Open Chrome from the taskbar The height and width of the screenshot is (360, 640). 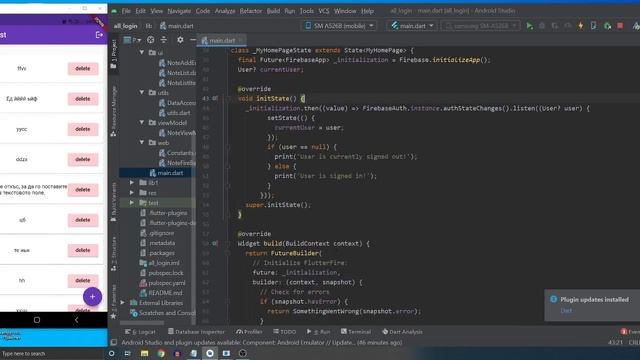click(x=161, y=353)
